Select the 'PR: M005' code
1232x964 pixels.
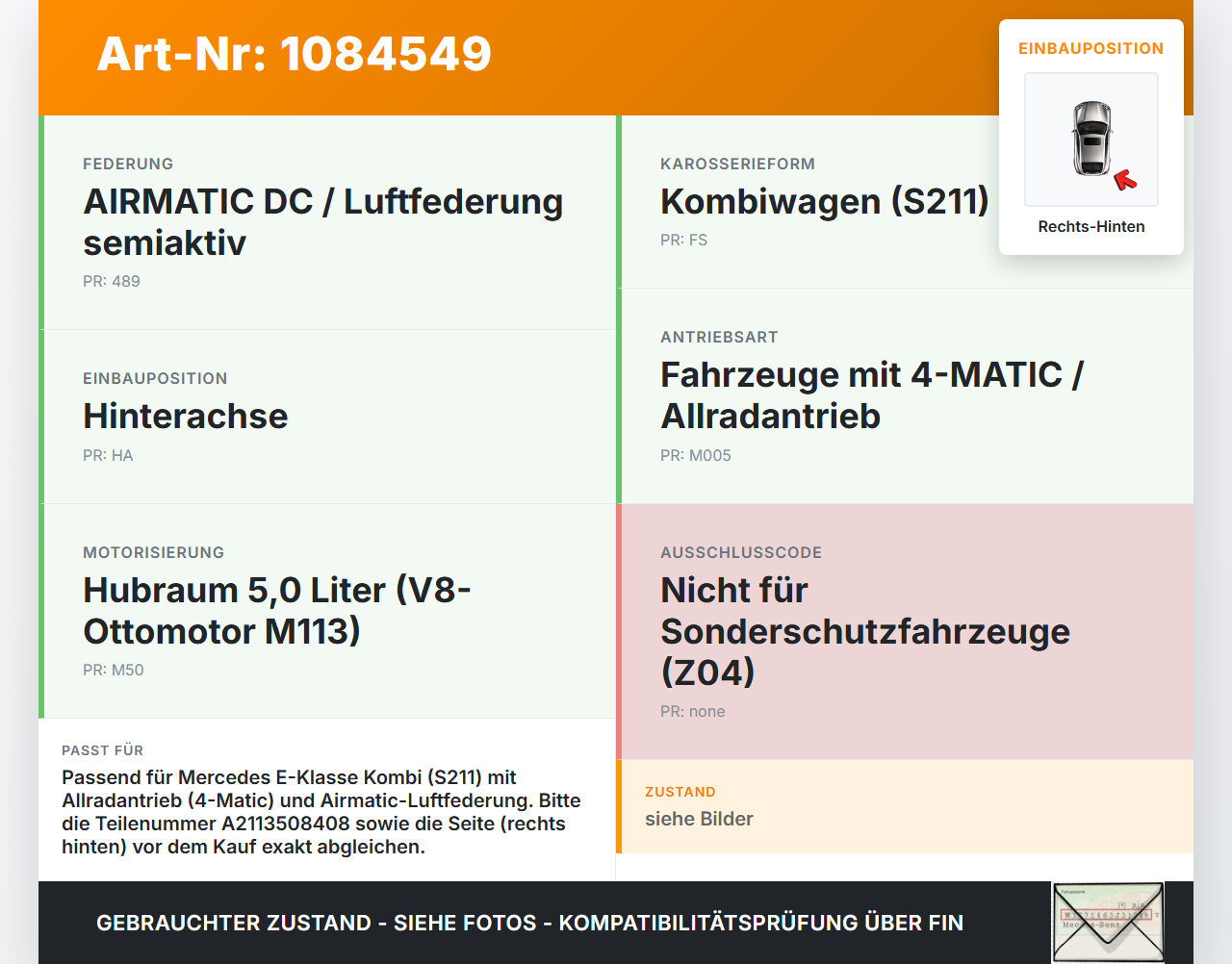[696, 456]
